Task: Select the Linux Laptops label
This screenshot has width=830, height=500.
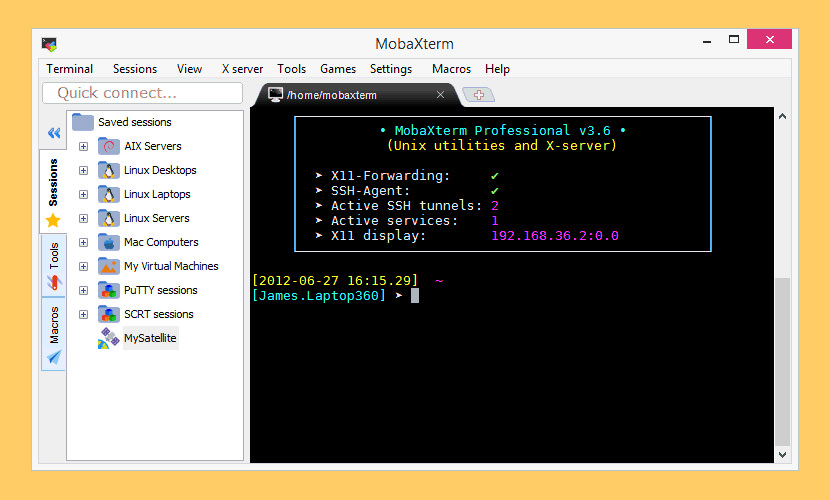Action: coord(157,194)
